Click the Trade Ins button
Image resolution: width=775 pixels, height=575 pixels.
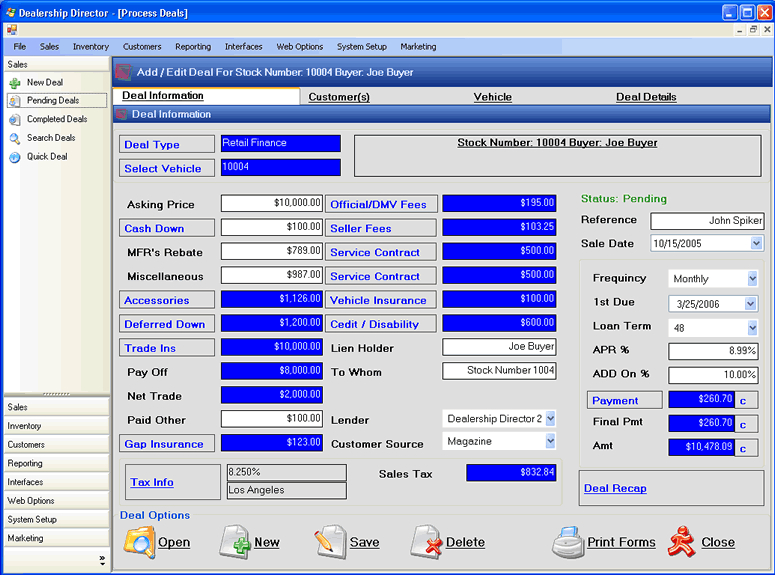(x=167, y=348)
